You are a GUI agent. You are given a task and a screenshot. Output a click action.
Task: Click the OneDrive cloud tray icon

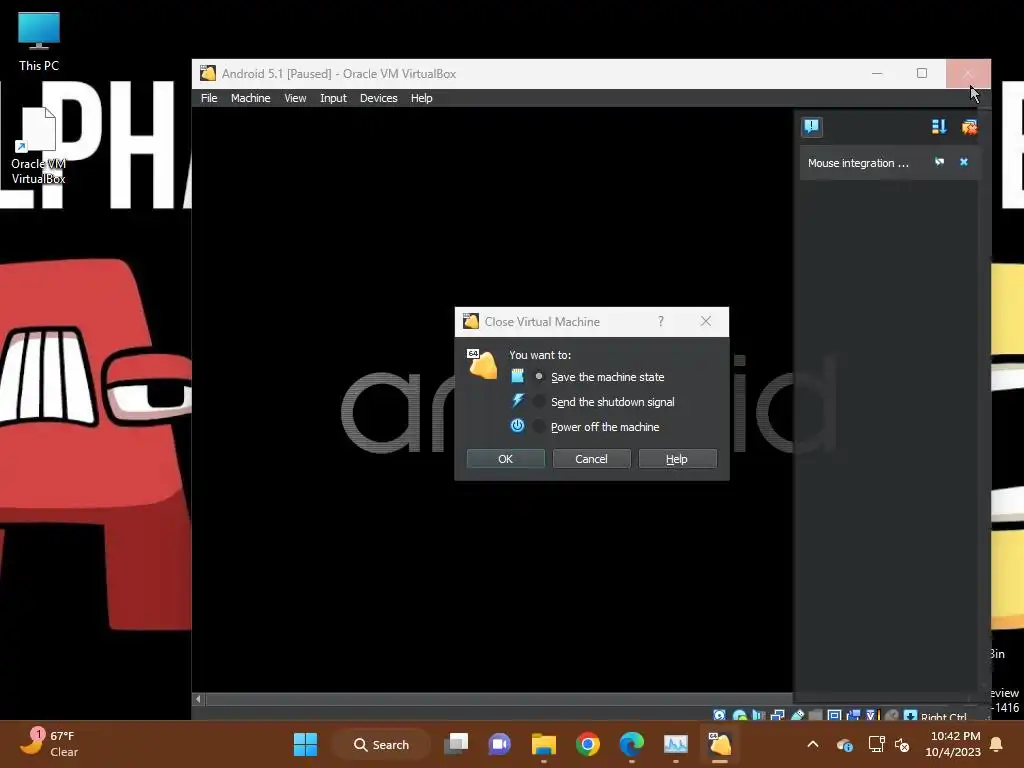(x=844, y=744)
